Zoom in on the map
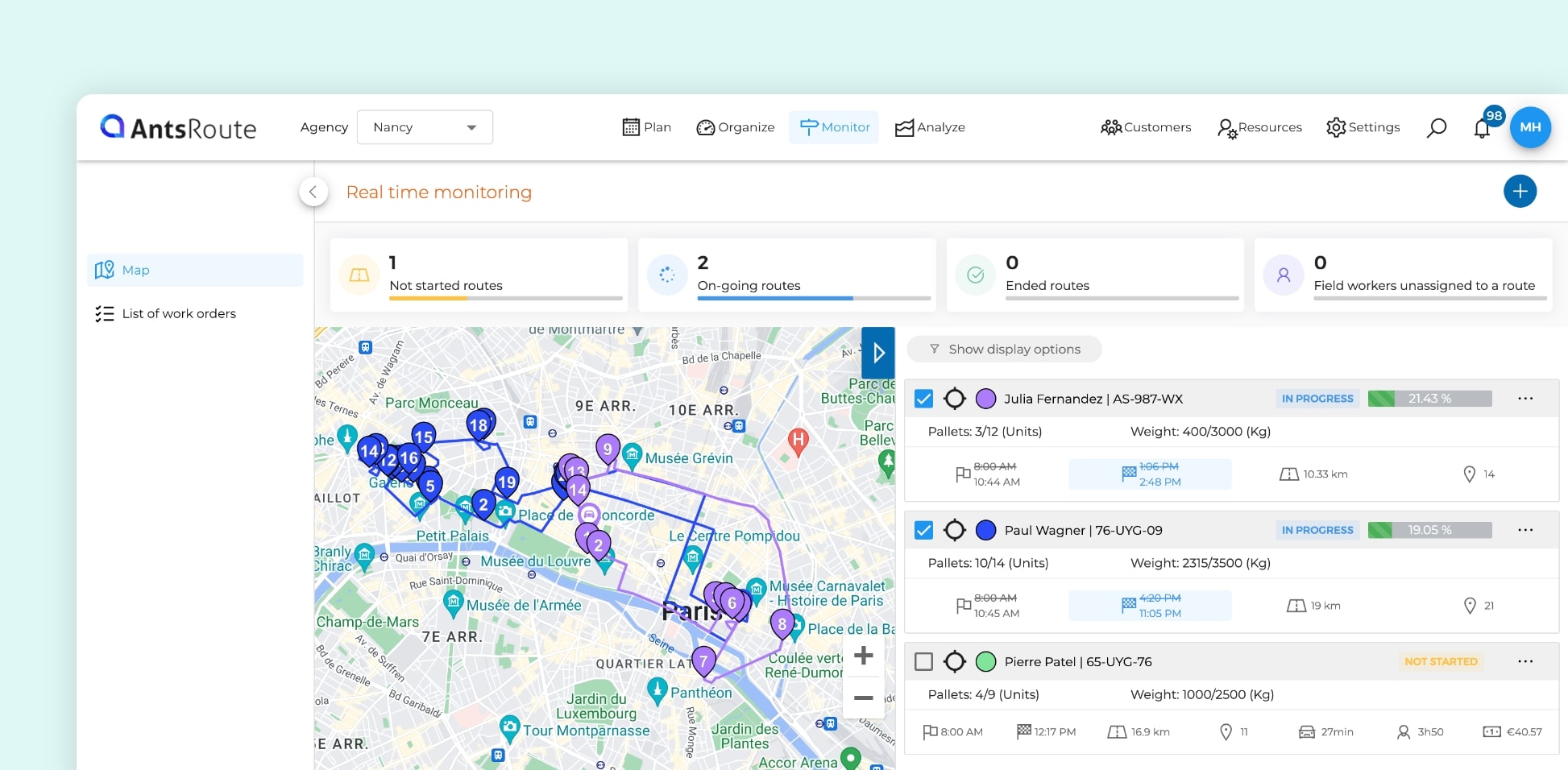The image size is (1568, 770). (x=863, y=656)
